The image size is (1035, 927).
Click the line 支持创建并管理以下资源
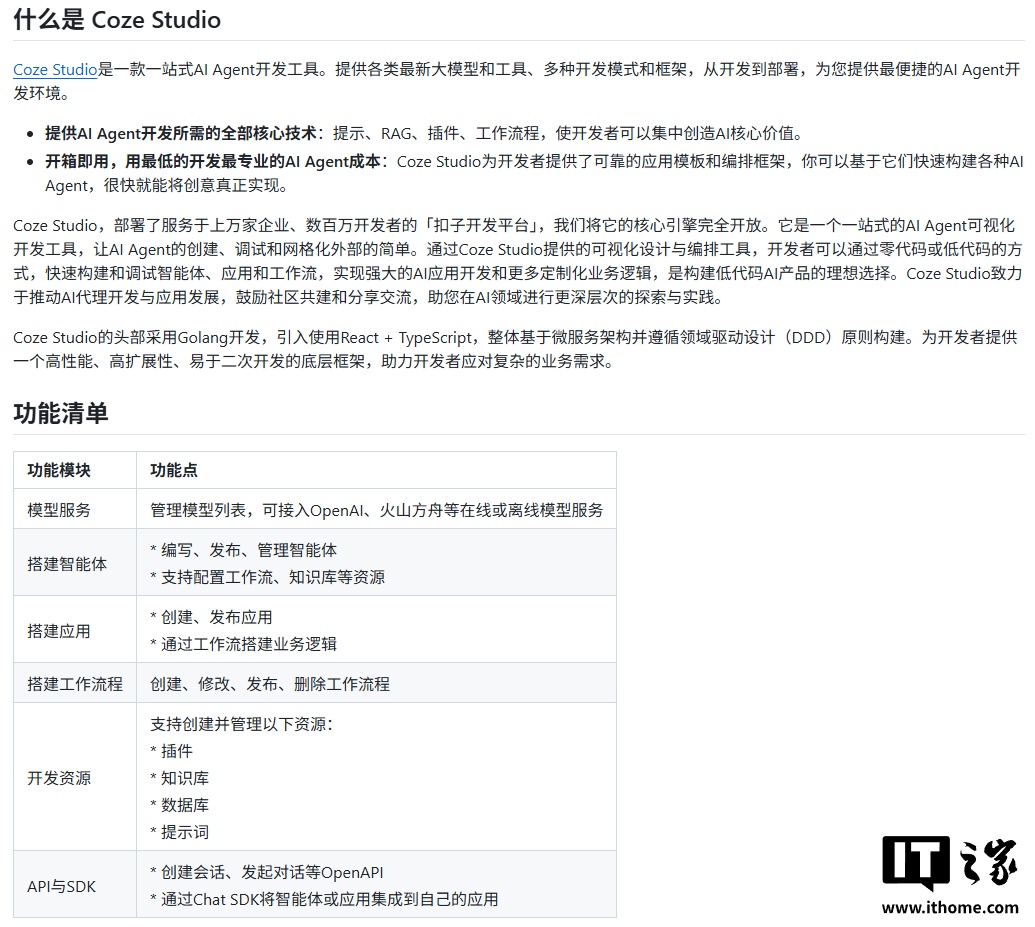242,724
